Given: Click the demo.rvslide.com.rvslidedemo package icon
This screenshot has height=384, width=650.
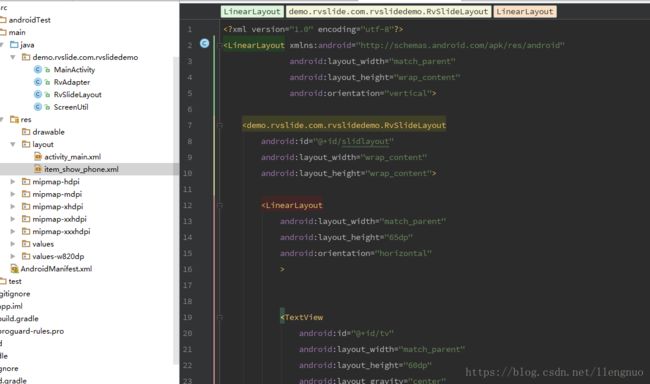Looking at the screenshot, I should [x=26, y=57].
